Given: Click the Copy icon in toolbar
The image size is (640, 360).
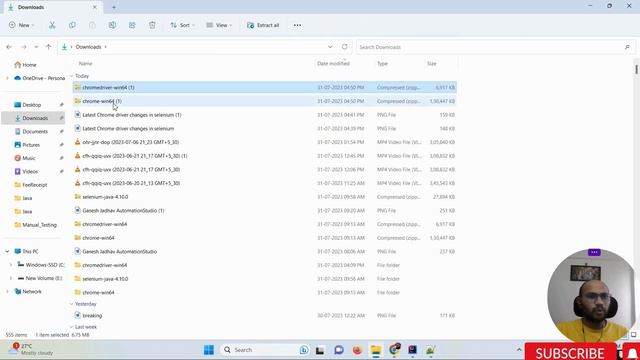Looking at the screenshot, I should (x=72, y=25).
